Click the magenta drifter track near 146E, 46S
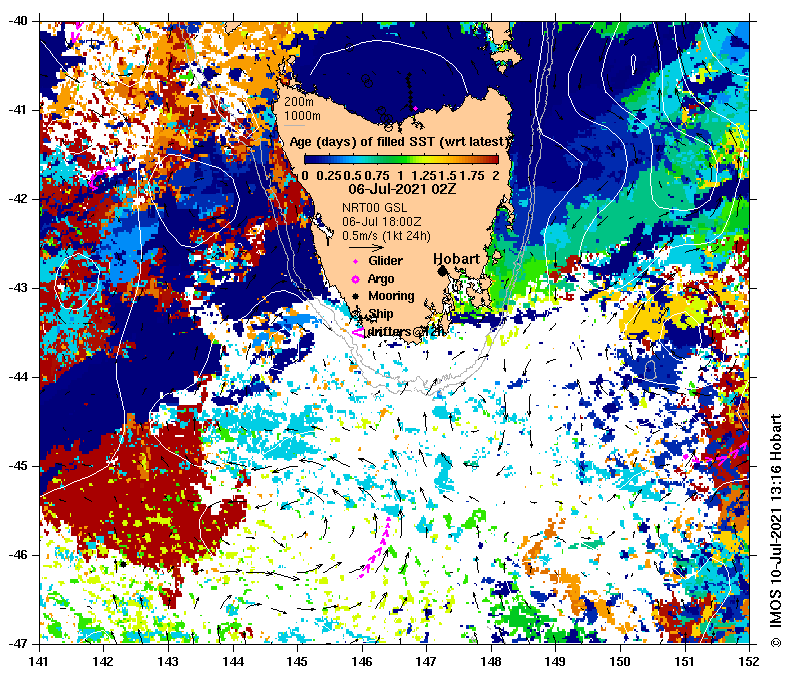 pyautogui.click(x=375, y=548)
